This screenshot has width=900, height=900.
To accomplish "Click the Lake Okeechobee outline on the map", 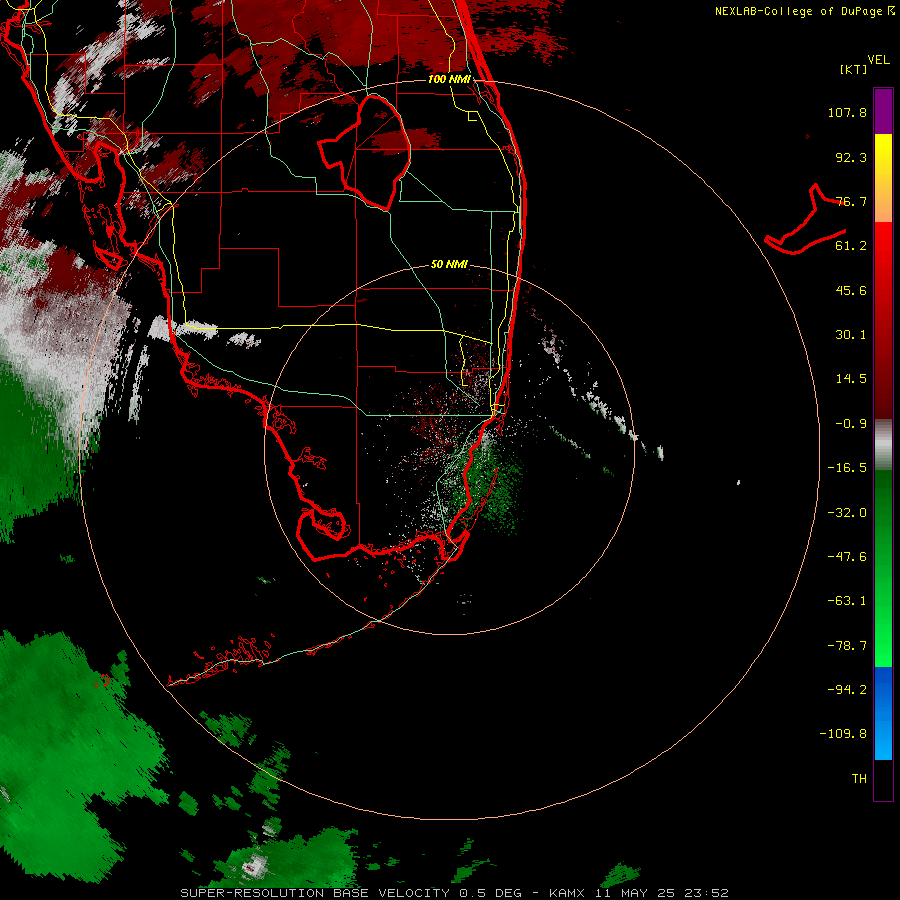I will coord(366,153).
